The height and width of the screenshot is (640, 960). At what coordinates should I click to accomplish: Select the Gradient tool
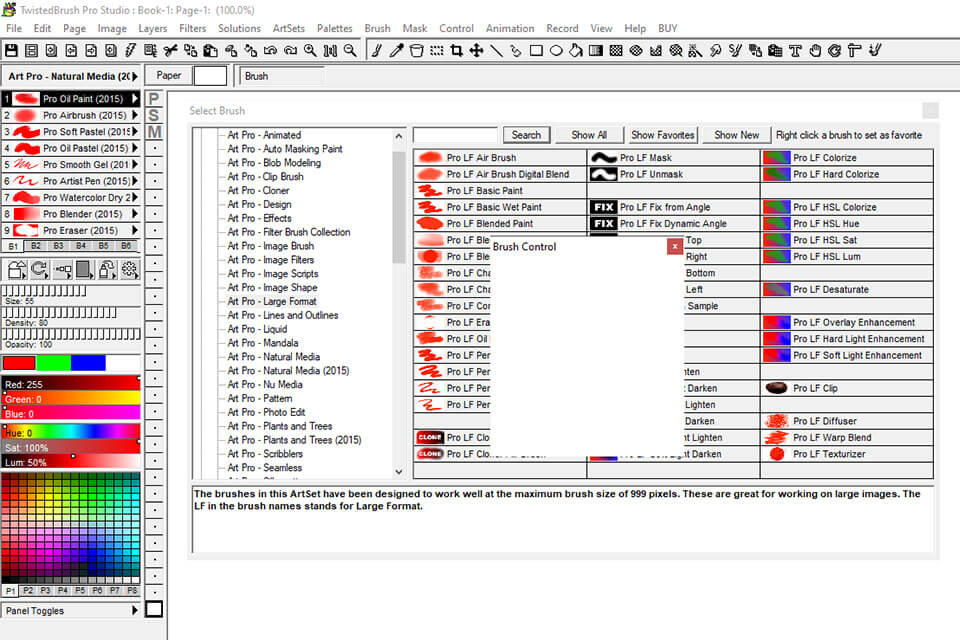(596, 51)
